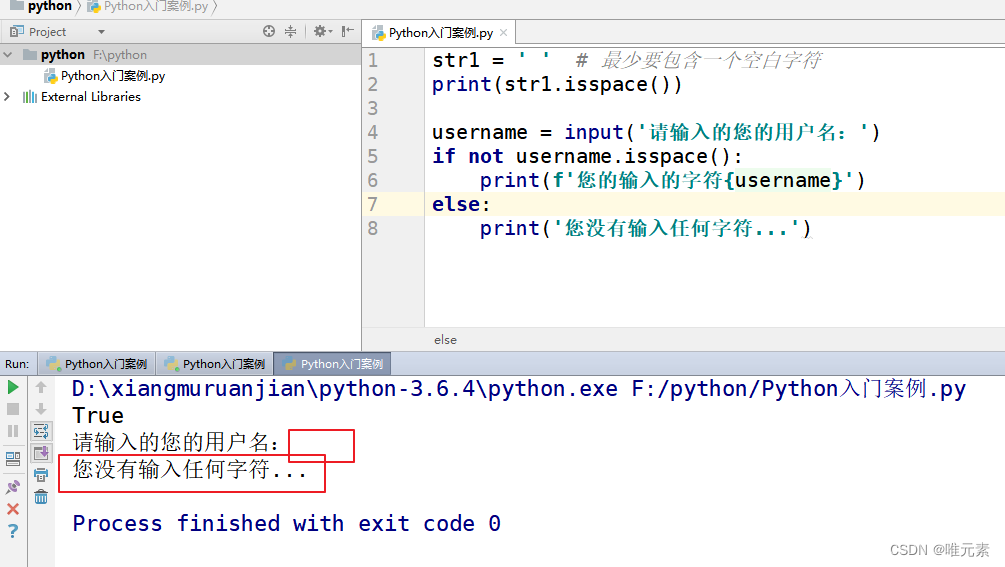The image size is (1005, 567).
Task: Click the python.exe command line in console
Action: click(x=519, y=389)
